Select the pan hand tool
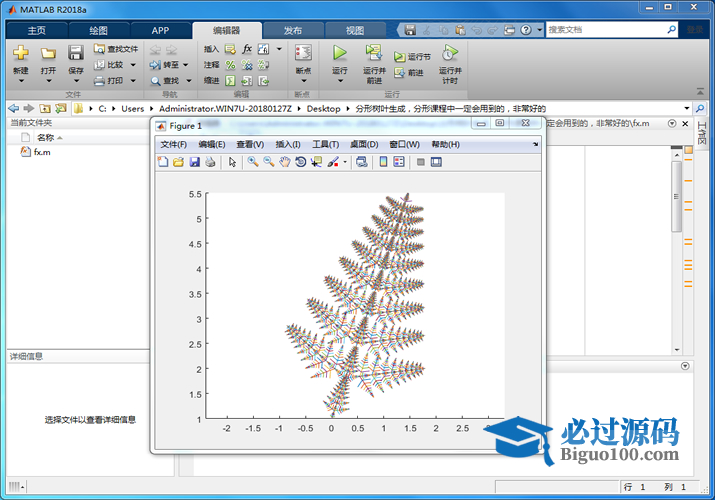Viewport: 715px width, 500px height. 285,162
